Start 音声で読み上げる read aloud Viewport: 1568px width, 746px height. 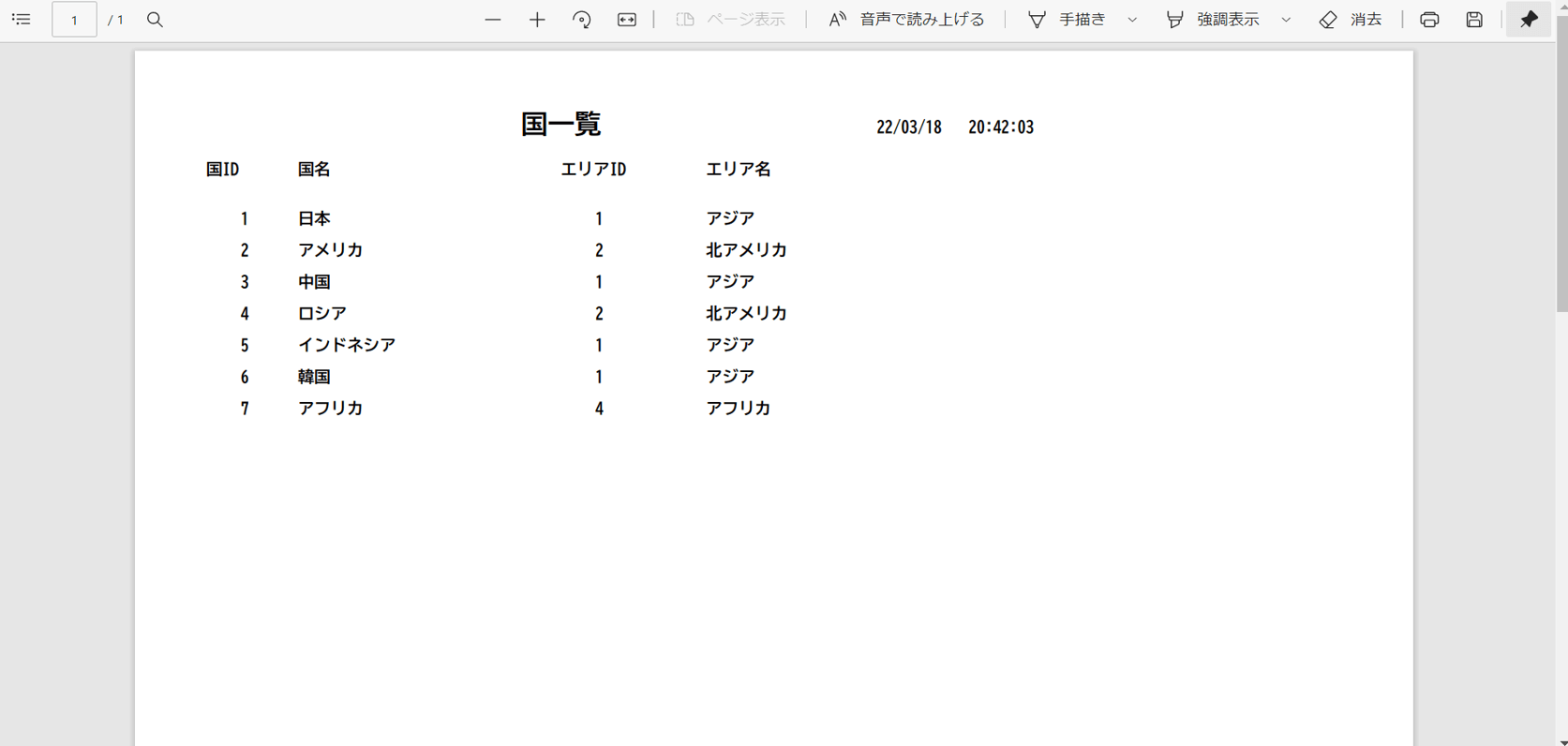point(906,20)
